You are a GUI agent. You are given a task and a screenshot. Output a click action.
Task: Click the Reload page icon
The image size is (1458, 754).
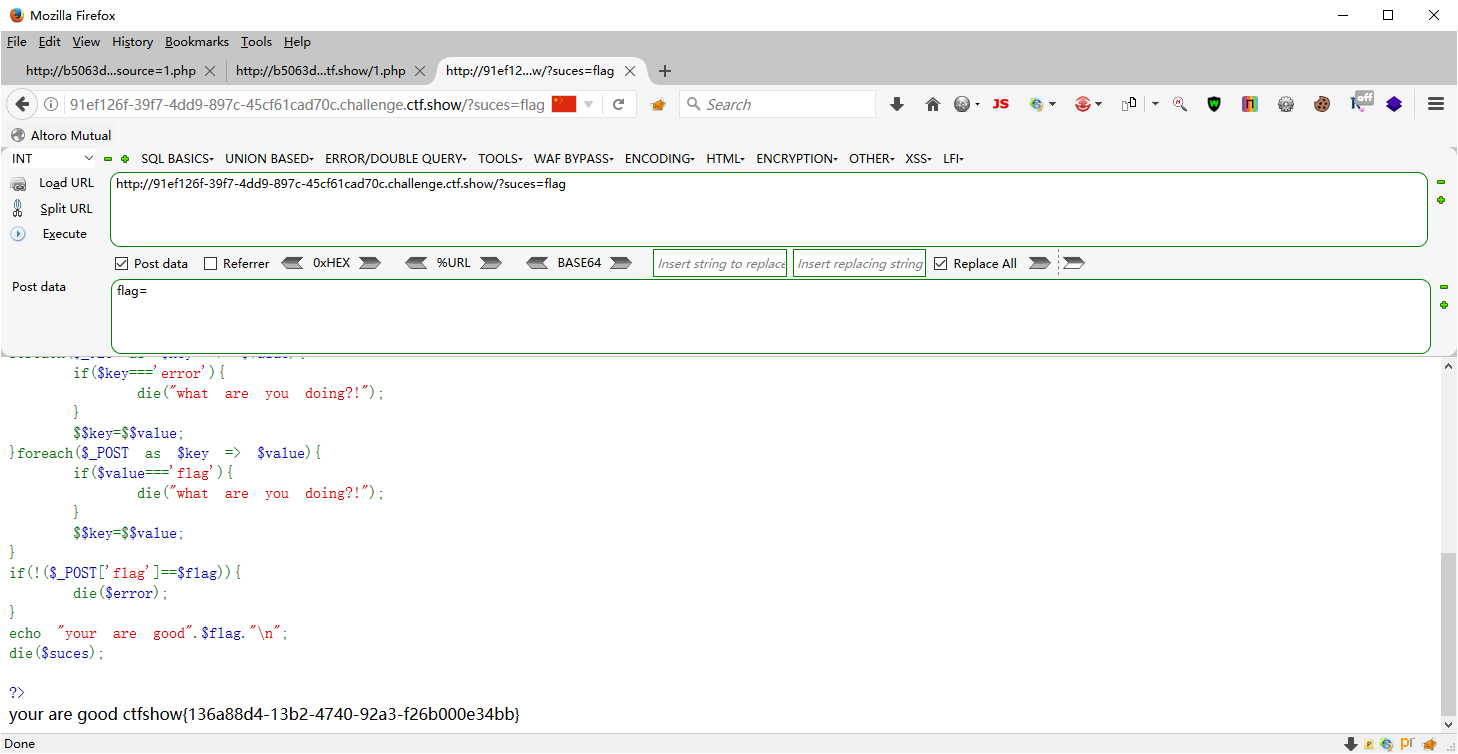pos(618,104)
